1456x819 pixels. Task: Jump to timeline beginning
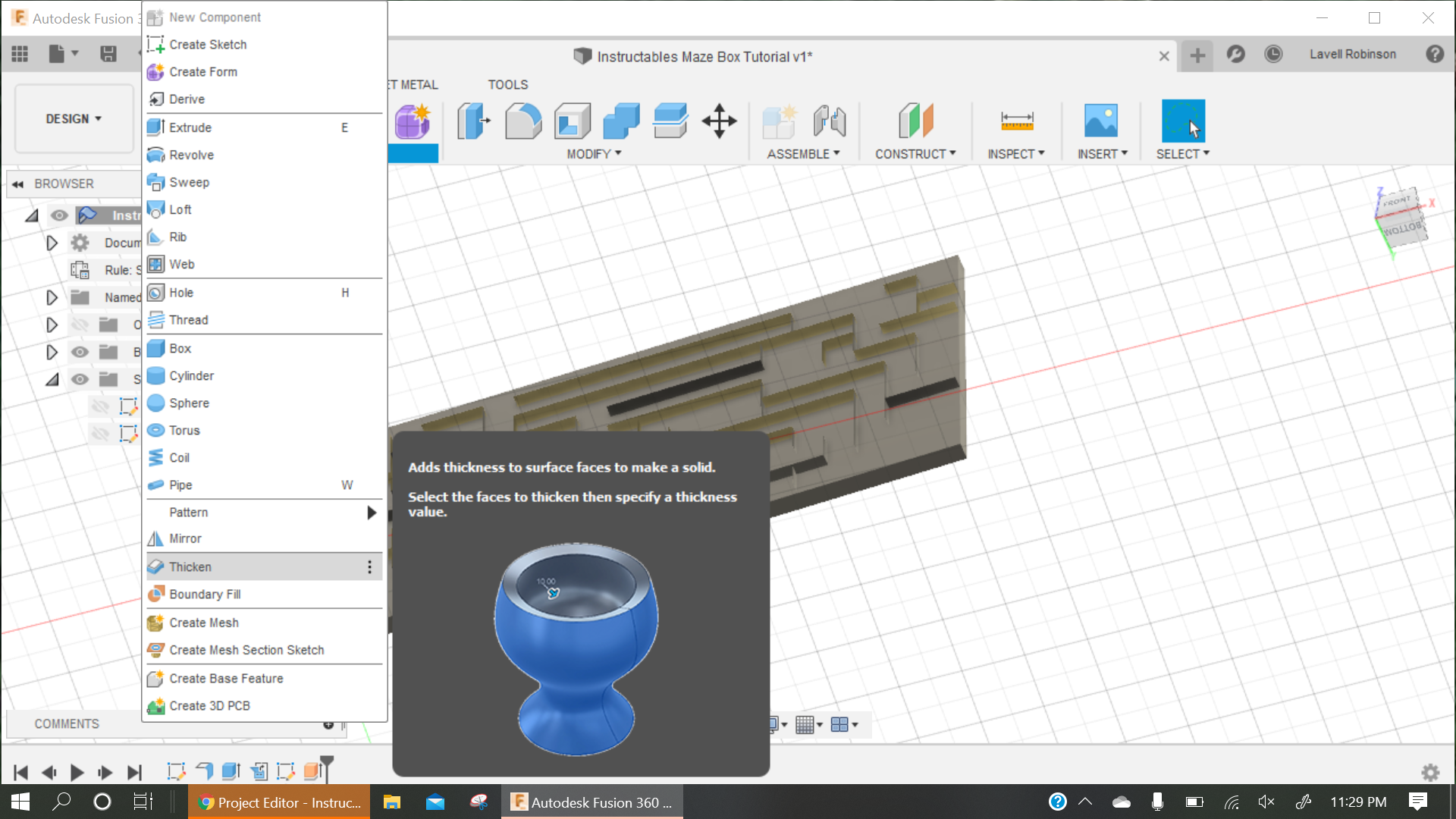click(20, 772)
